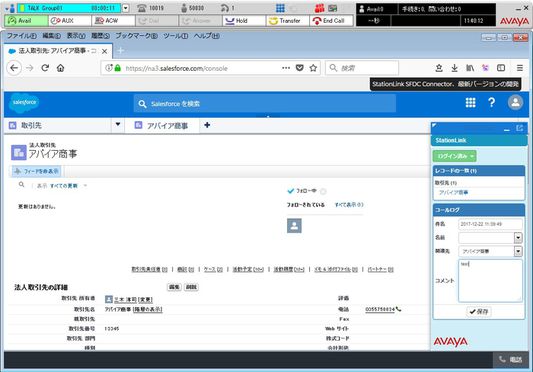The height and width of the screenshot is (372, 533).
Task: Pop out the StationLink panel
Action: [519, 128]
